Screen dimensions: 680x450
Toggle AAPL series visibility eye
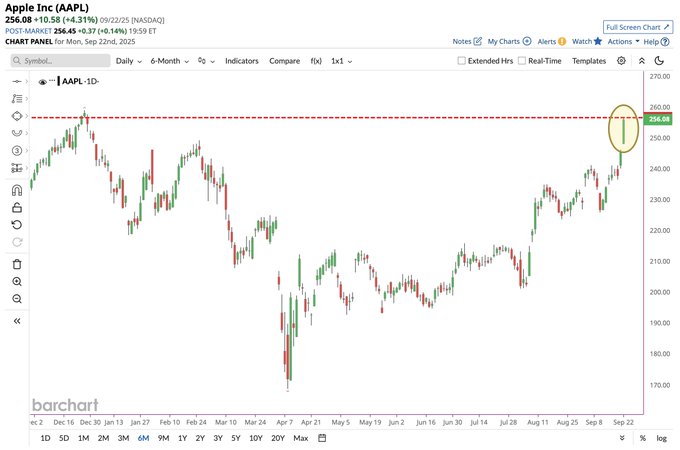tap(42, 82)
